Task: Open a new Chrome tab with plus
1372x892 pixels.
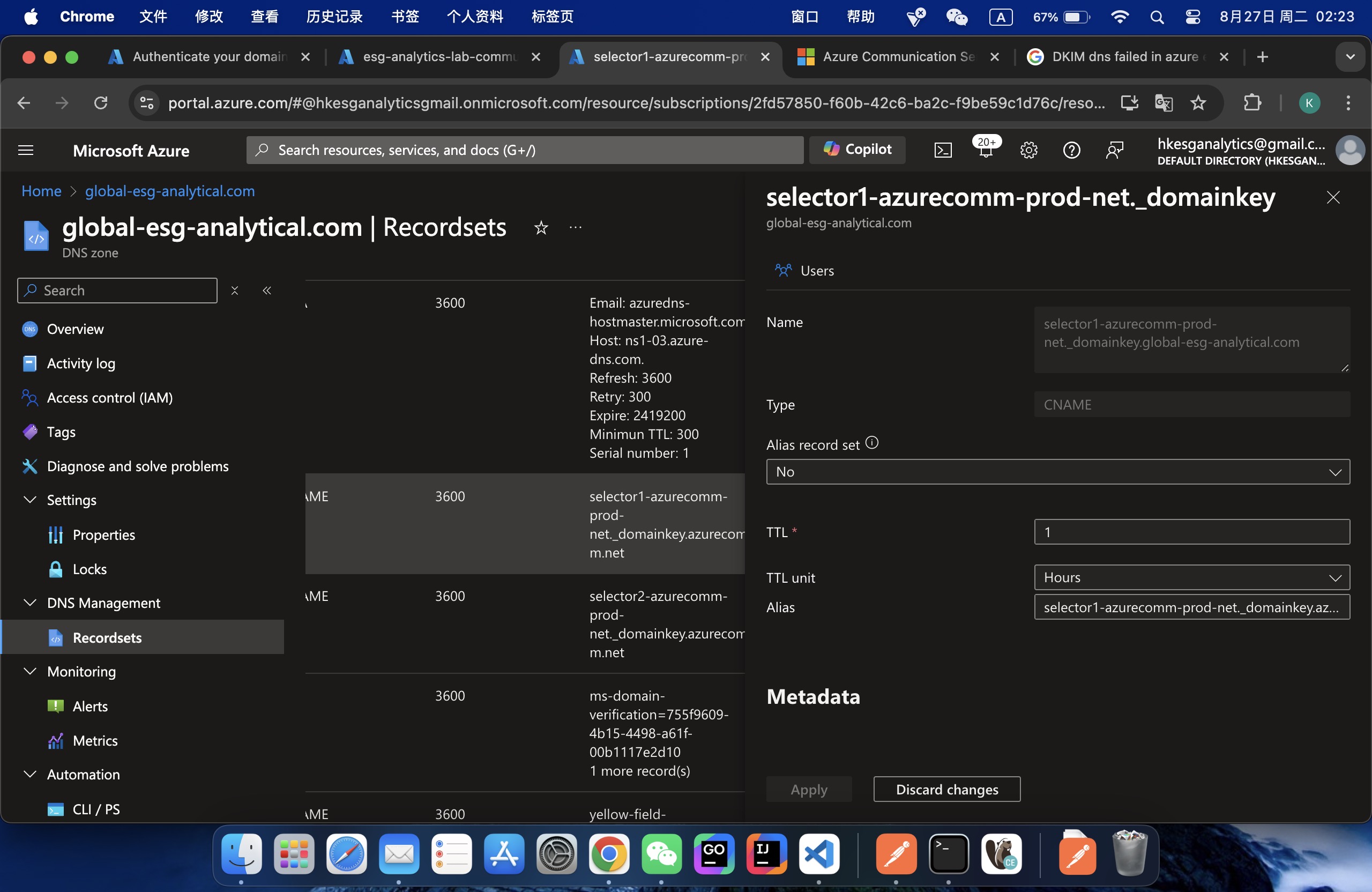Action: point(1263,56)
